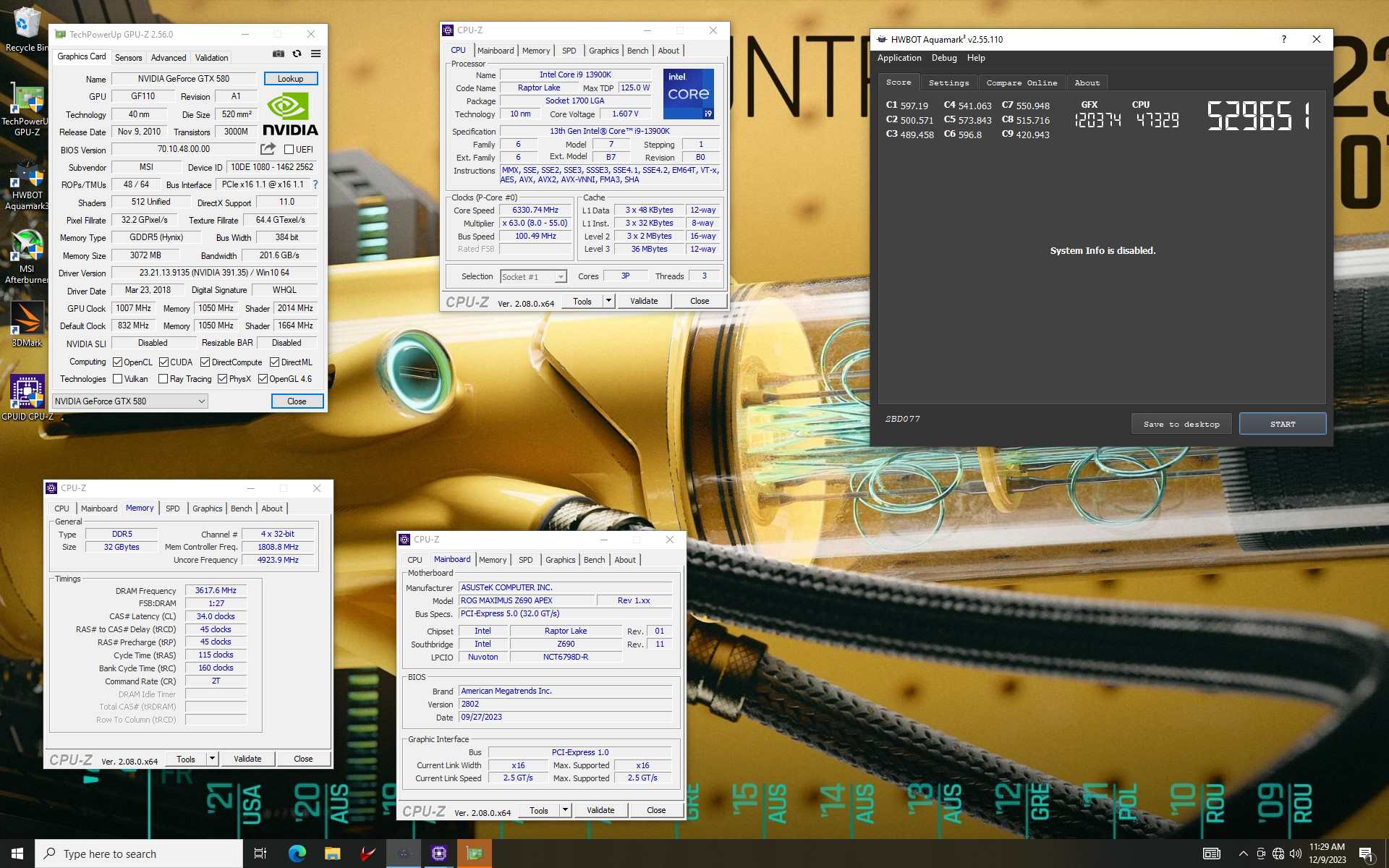The height and width of the screenshot is (868, 1389).
Task: Click Close button in GPU-Z window
Action: pos(297,401)
